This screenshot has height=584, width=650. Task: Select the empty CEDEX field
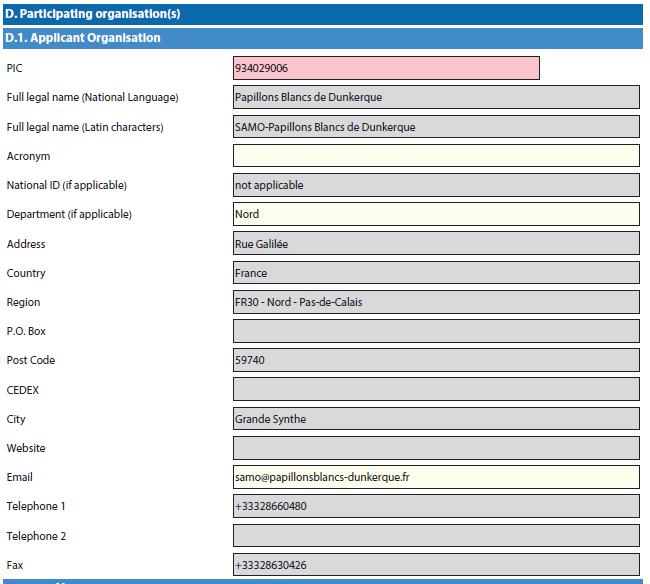pyautogui.click(x=436, y=390)
